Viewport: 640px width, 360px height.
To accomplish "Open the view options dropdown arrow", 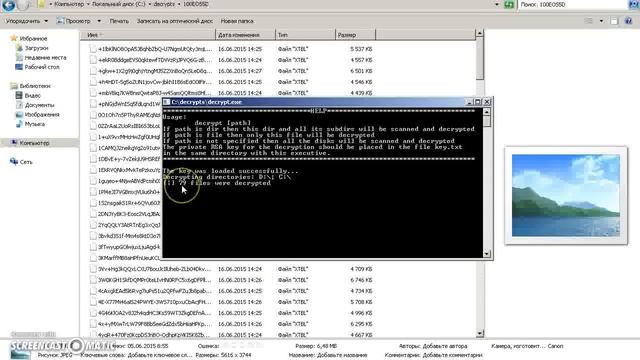I will pos(601,21).
